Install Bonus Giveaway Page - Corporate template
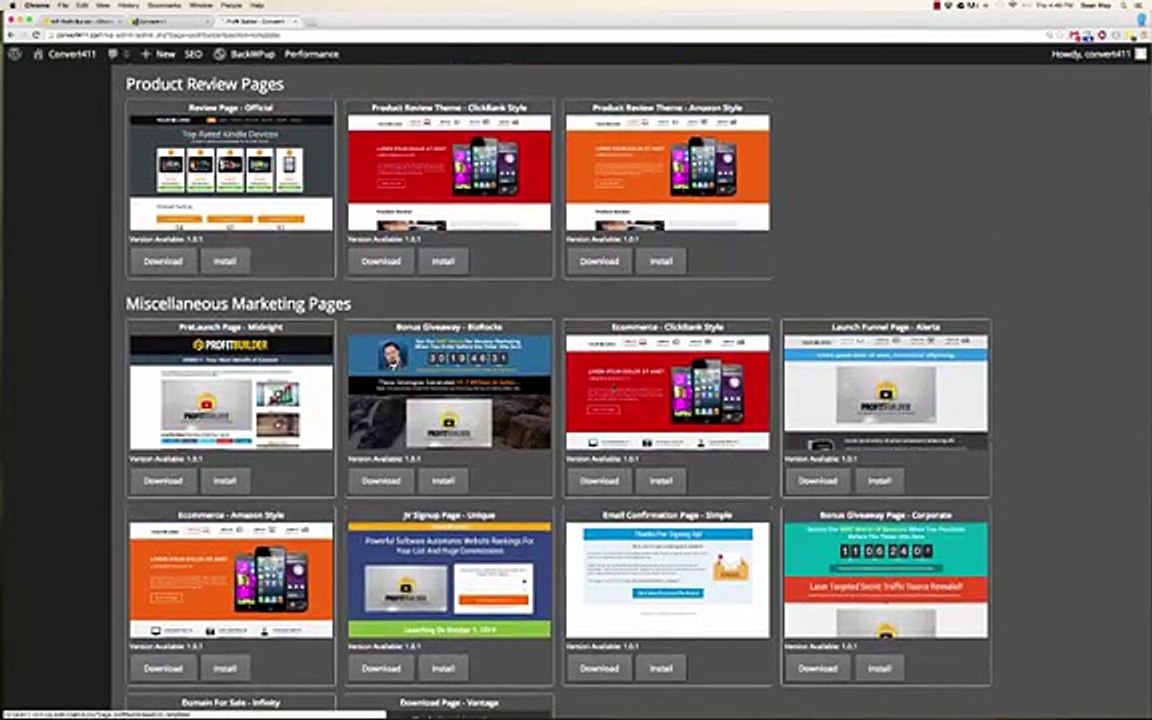Screen dimensions: 1152x720 tap(879, 668)
